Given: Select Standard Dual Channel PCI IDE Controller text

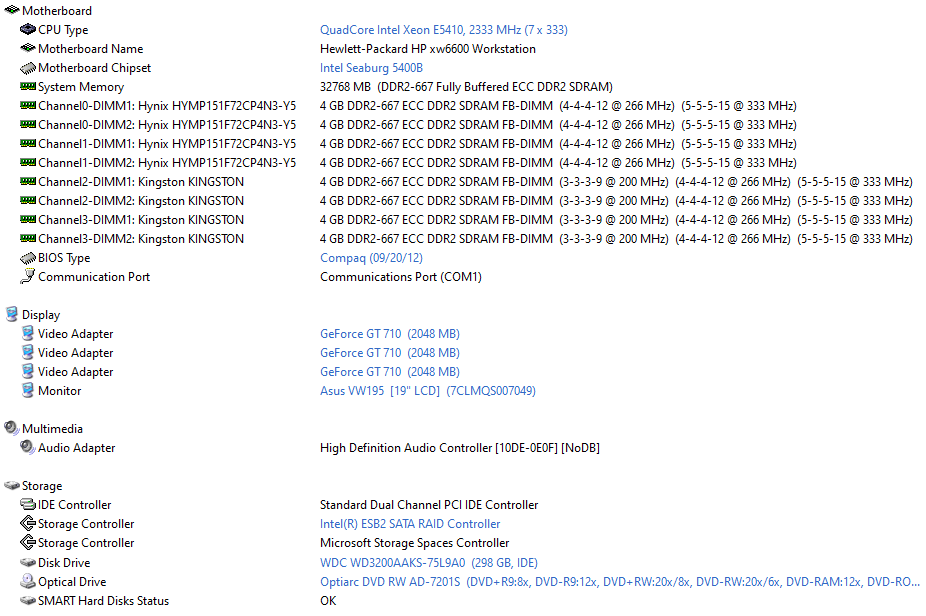Looking at the screenshot, I should 429,505.
